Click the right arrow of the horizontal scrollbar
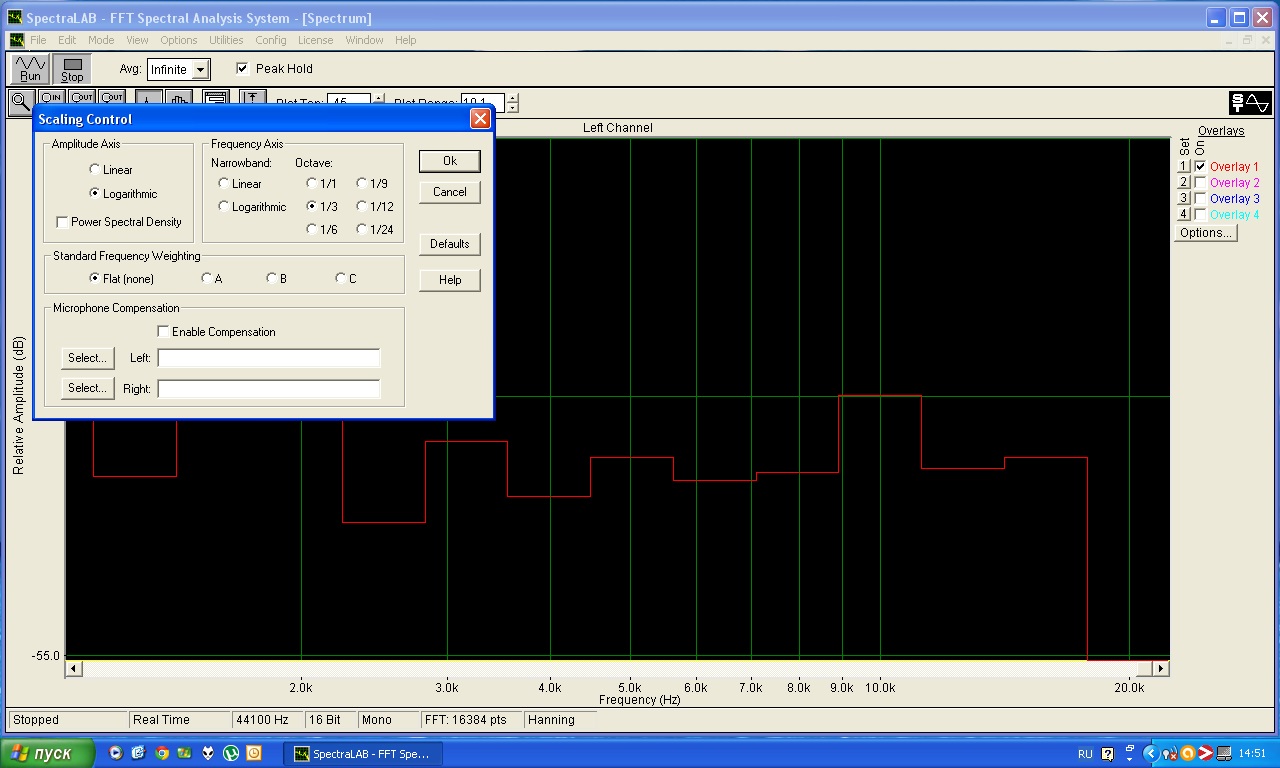 tap(1160, 668)
